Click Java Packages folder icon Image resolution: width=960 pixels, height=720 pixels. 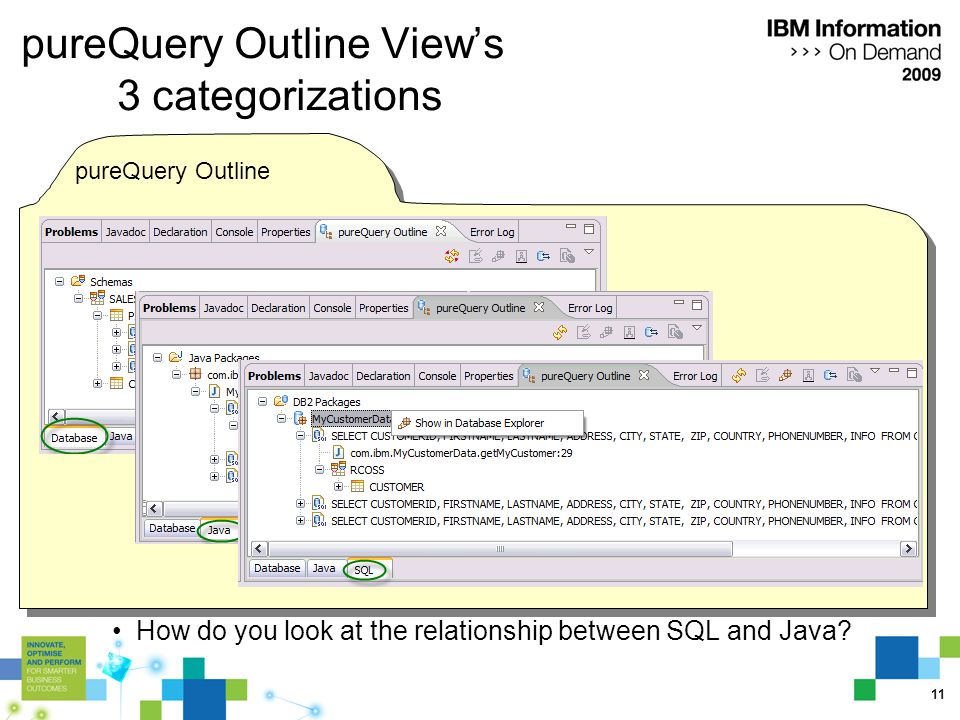[176, 356]
